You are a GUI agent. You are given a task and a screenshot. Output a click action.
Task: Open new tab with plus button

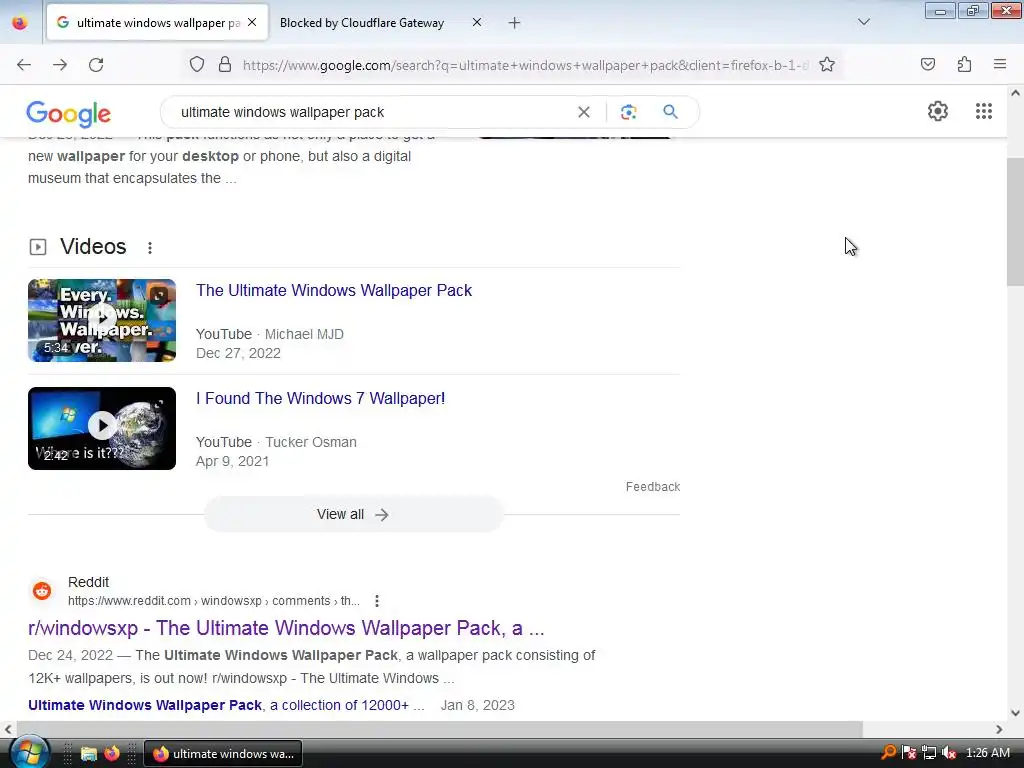[x=515, y=23]
